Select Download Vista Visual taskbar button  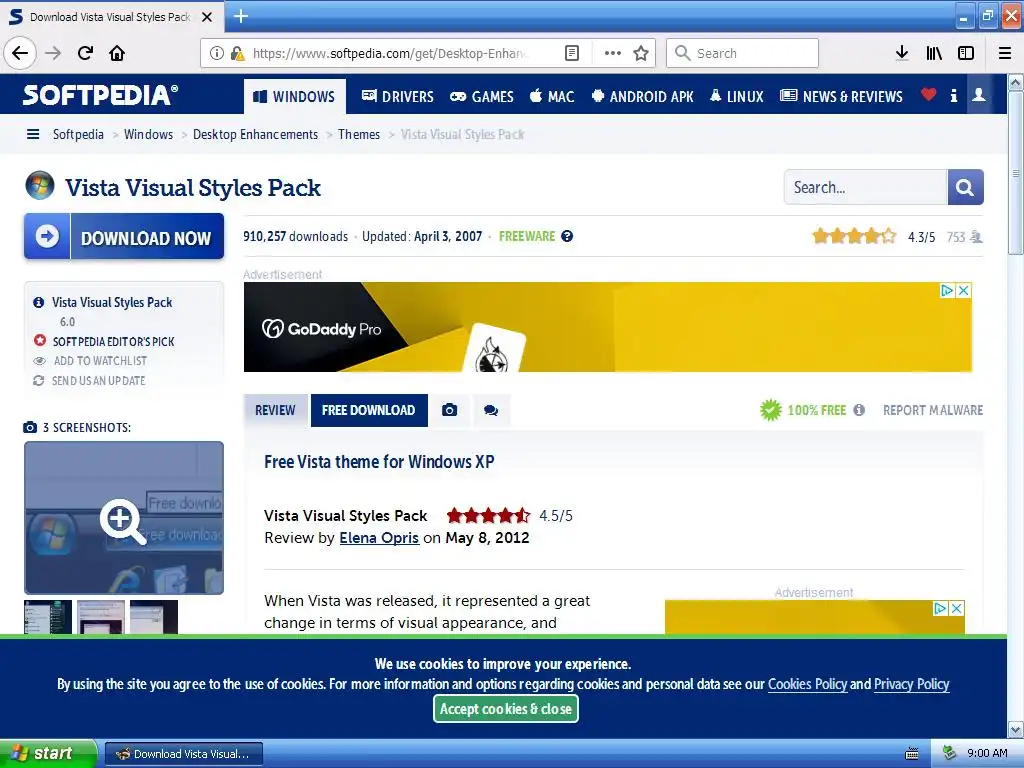[x=184, y=754]
